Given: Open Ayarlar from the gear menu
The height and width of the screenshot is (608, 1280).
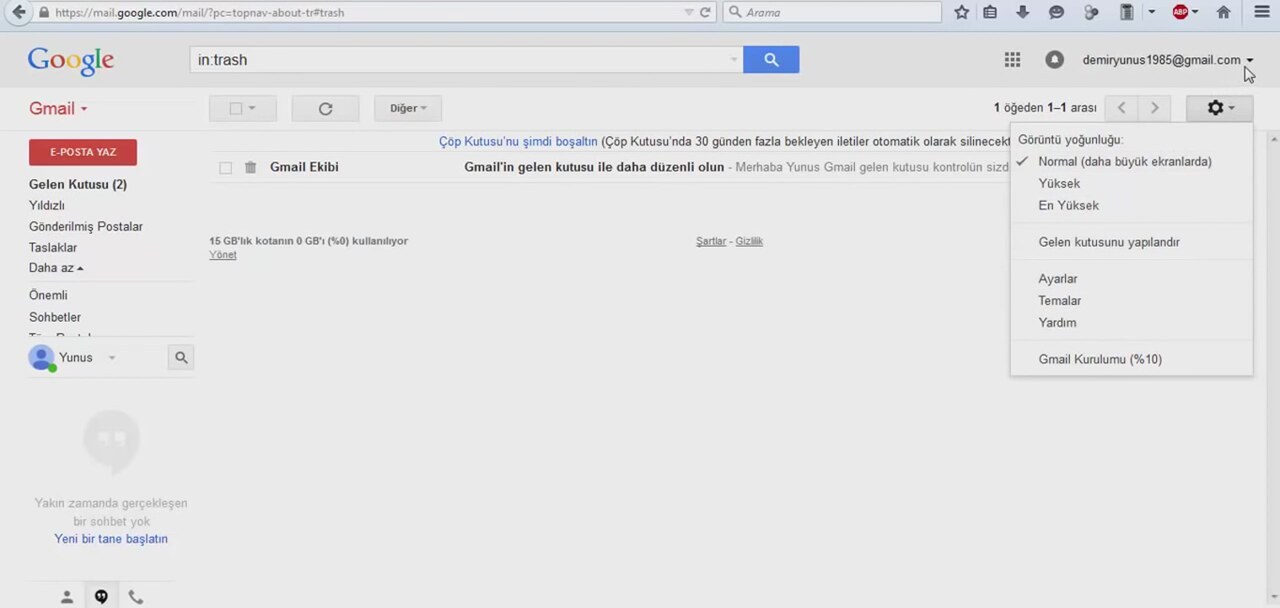Looking at the screenshot, I should (x=1058, y=279).
